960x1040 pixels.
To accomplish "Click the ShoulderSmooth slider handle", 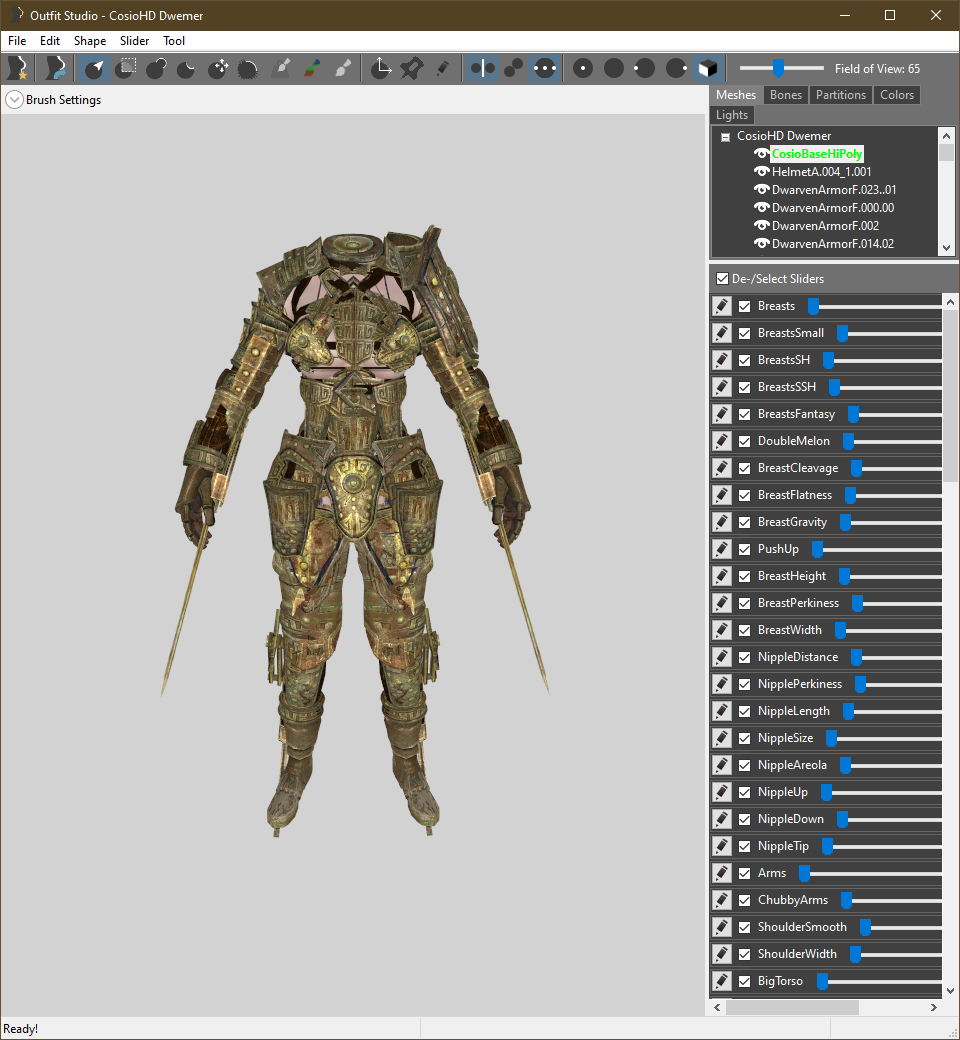I will click(x=865, y=927).
